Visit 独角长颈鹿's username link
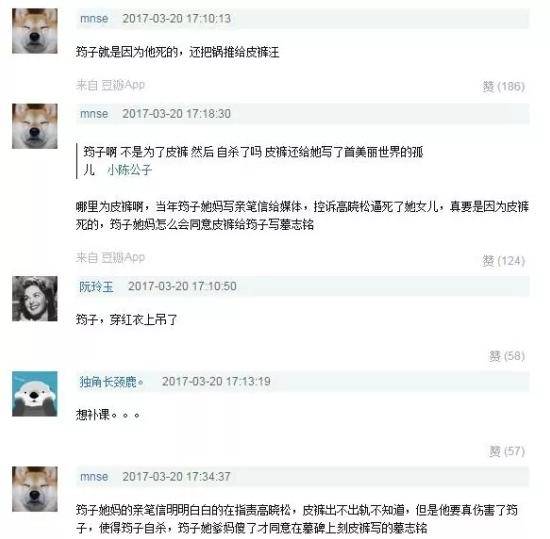 coord(112,382)
